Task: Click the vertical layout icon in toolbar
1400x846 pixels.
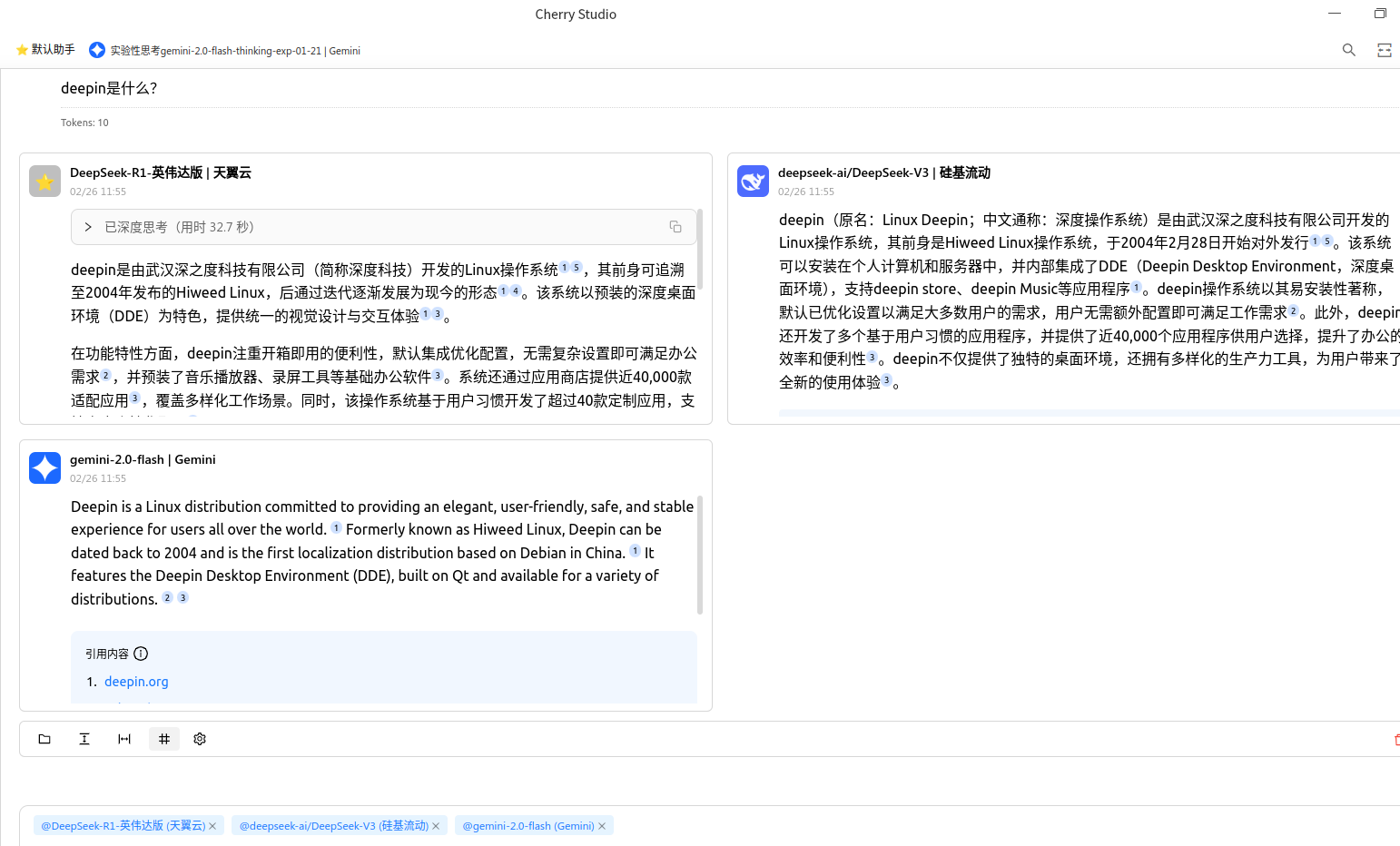Action: coord(84,739)
